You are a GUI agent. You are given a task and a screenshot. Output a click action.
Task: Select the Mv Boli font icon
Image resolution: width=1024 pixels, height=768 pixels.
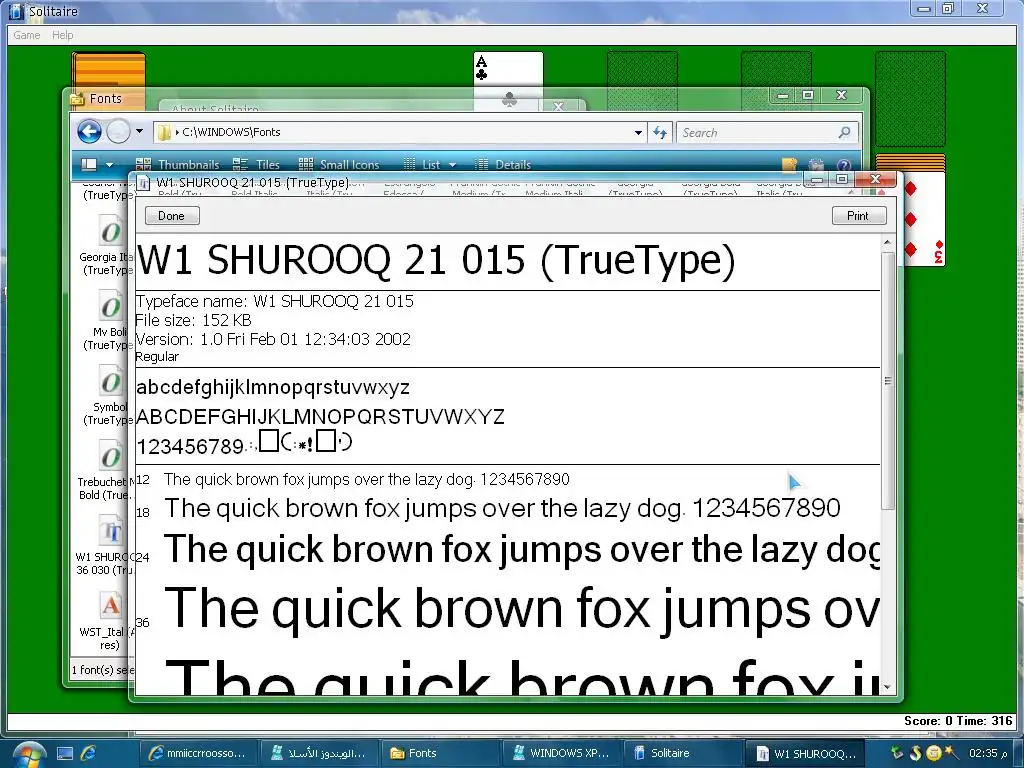(111, 306)
